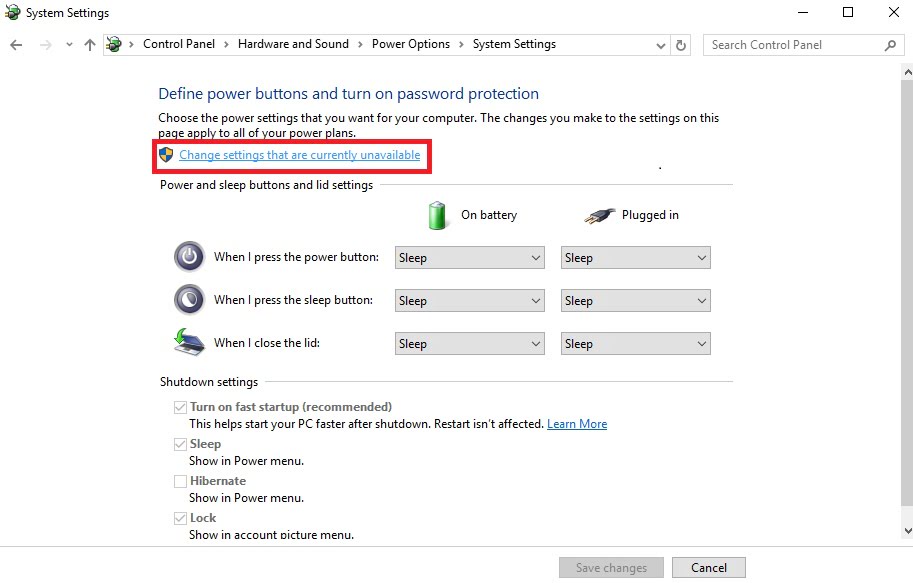
Task: Click the refresh icon in the address bar
Action: tap(681, 44)
